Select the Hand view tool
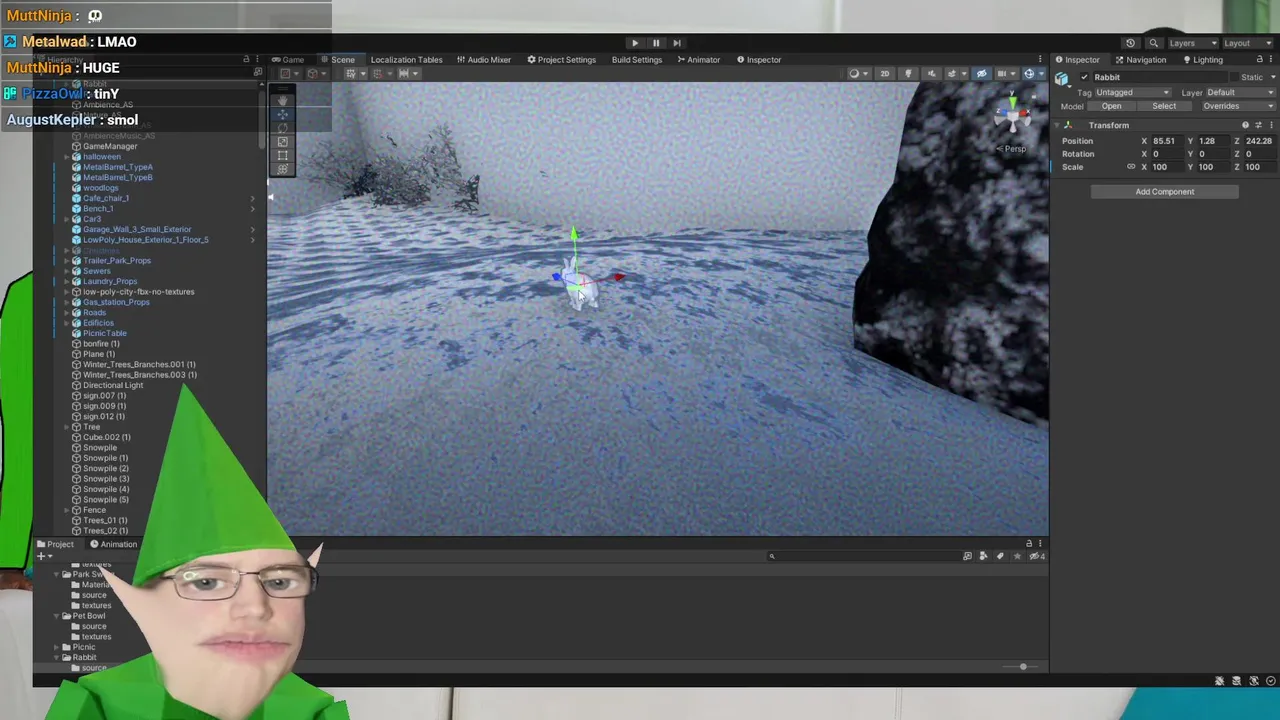 click(x=283, y=101)
